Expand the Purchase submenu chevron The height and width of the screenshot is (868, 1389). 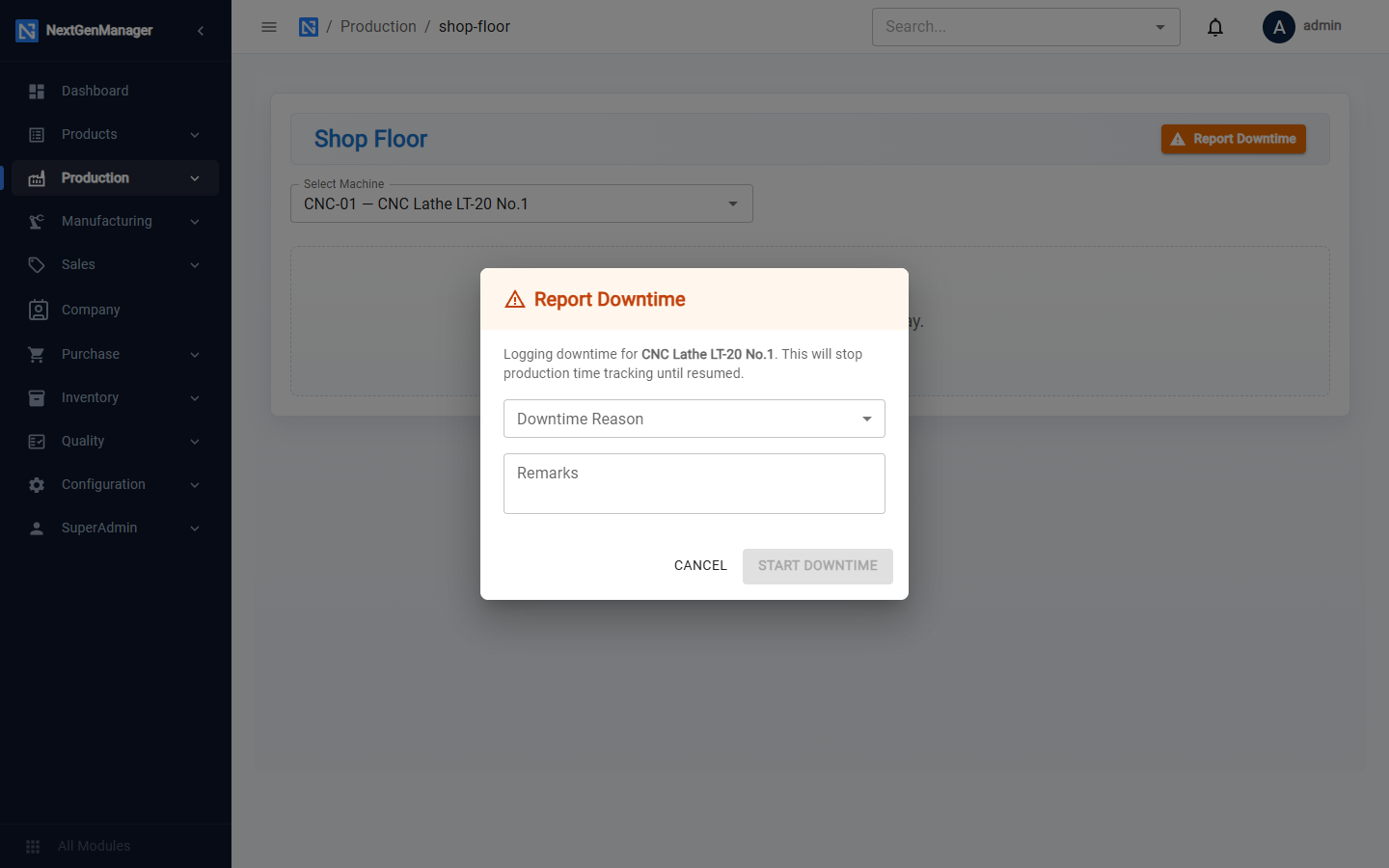pyautogui.click(x=195, y=355)
